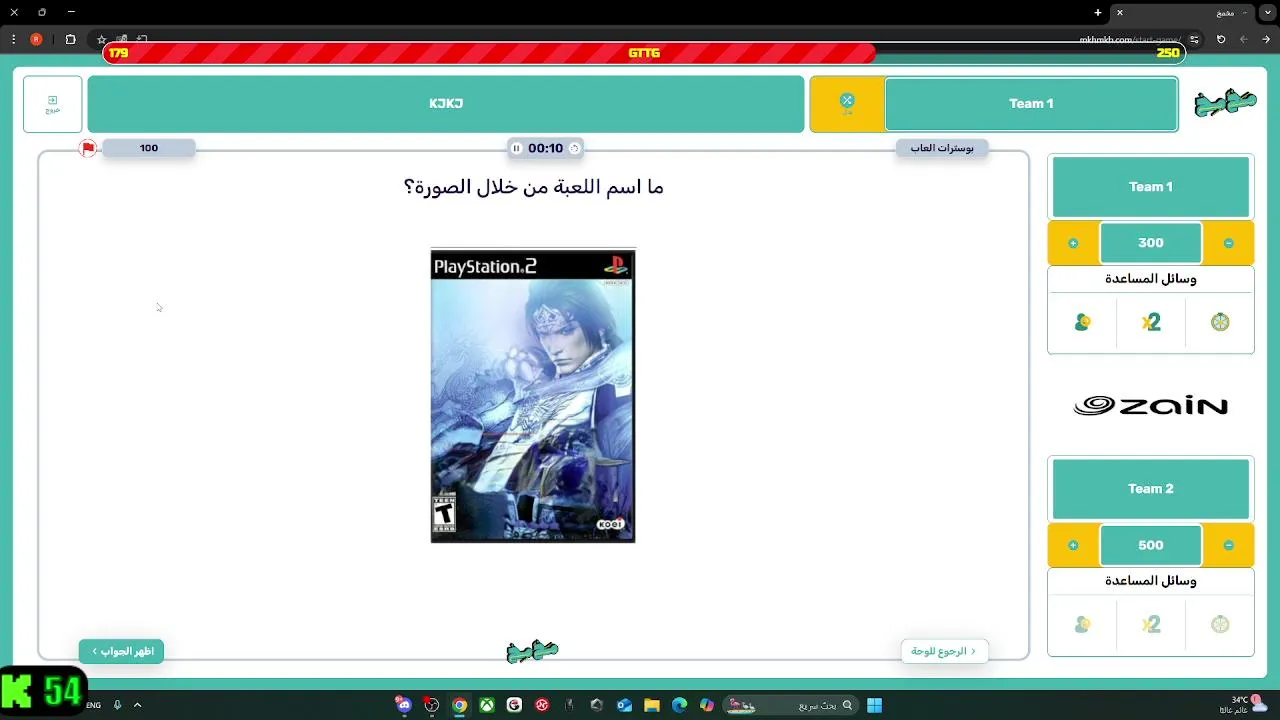Decrease Team 2 score with minus
This screenshot has width=1280, height=720.
1229,545
